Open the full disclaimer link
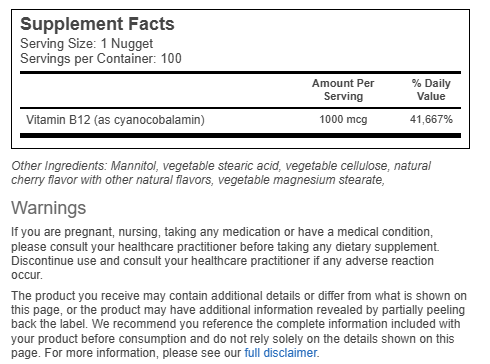This screenshot has width=490, height=364. (x=281, y=352)
